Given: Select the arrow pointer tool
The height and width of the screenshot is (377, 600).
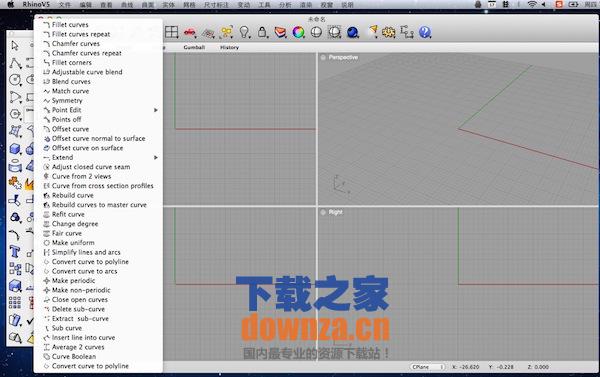Looking at the screenshot, I should (x=15, y=46).
